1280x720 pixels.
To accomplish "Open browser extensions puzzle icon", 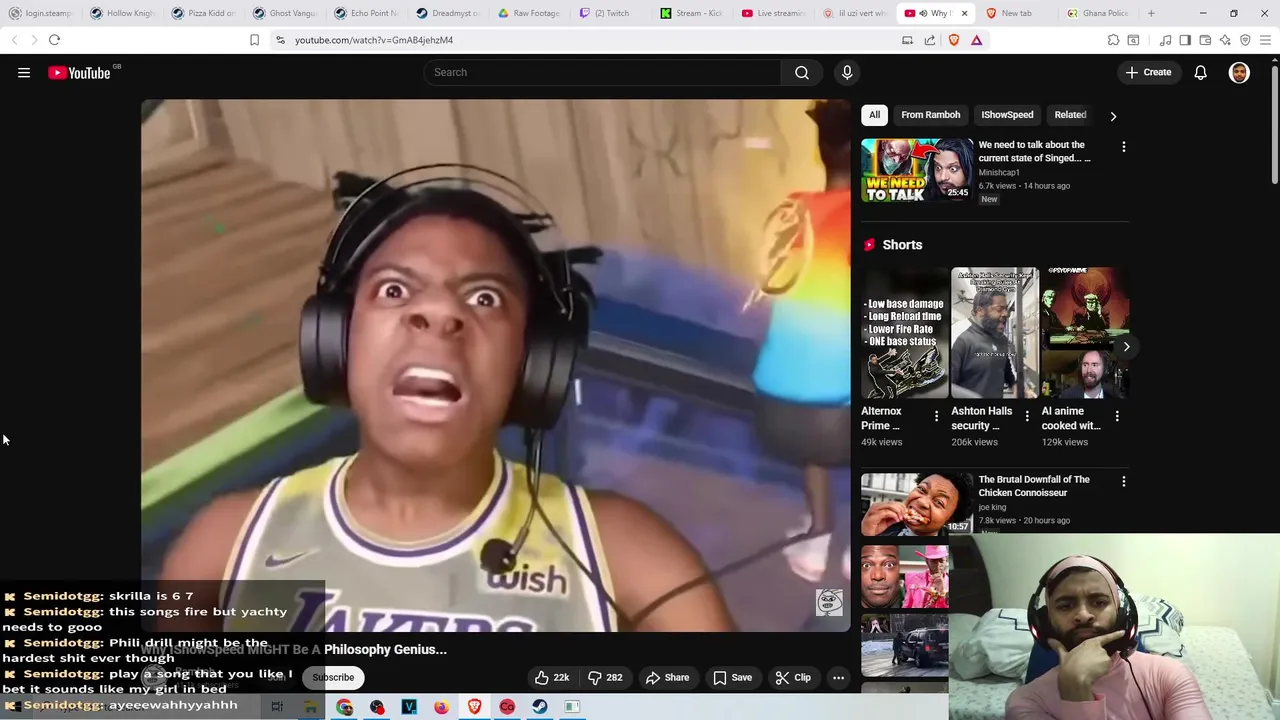I will (1113, 40).
